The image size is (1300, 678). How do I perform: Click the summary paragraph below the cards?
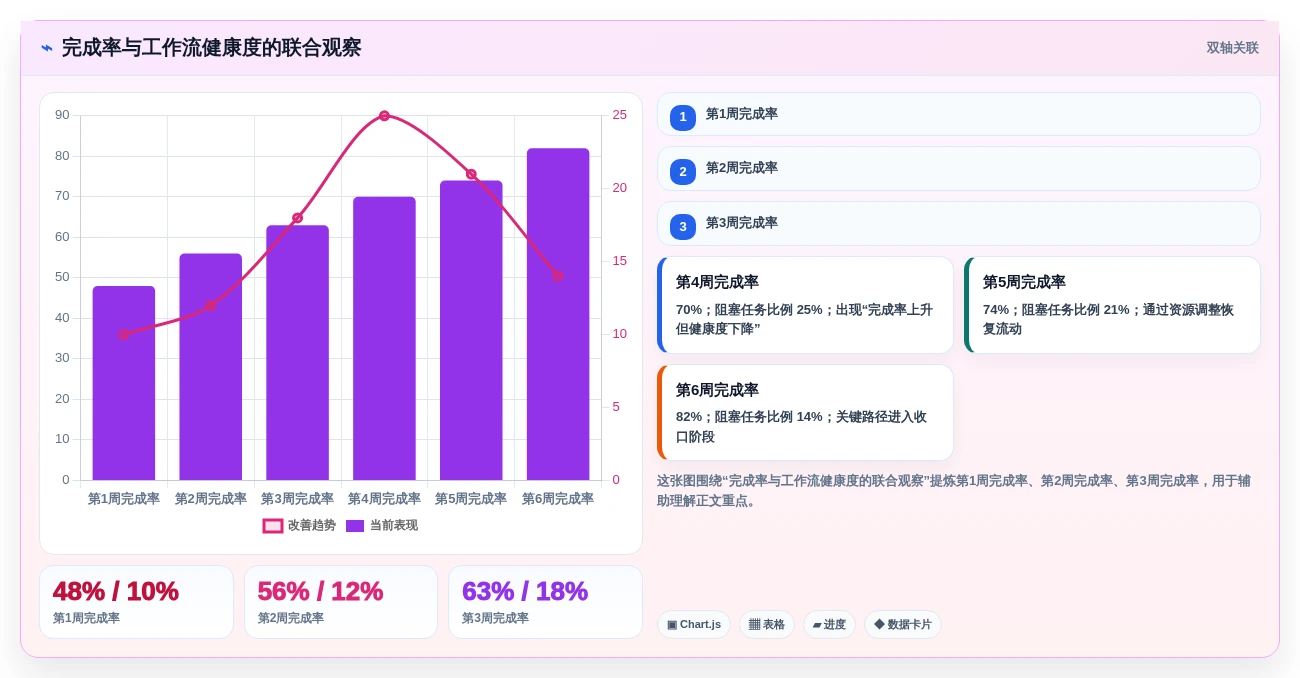[x=954, y=490]
